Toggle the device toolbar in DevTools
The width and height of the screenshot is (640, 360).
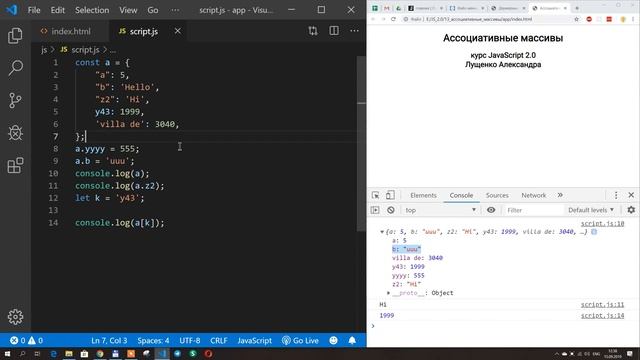(x=390, y=195)
